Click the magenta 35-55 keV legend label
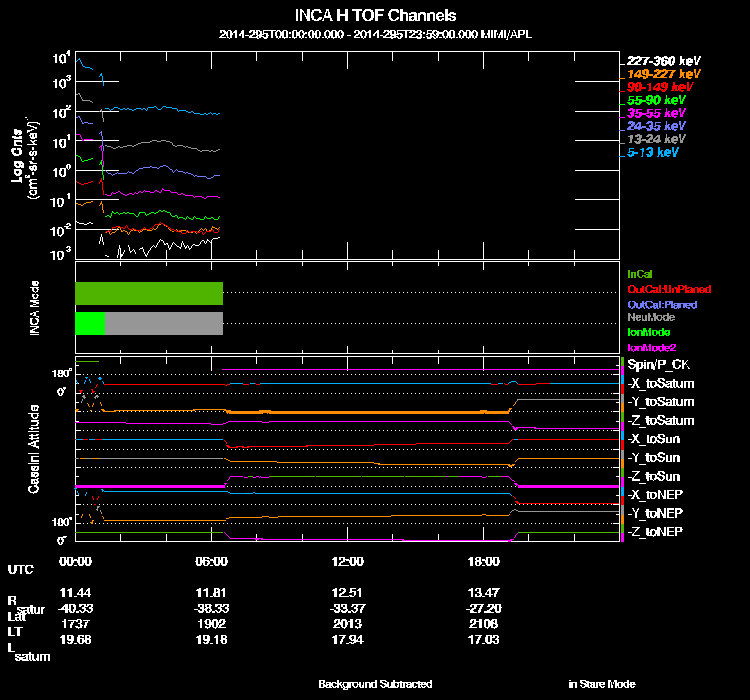Image resolution: width=750 pixels, height=700 pixels. coord(656,113)
